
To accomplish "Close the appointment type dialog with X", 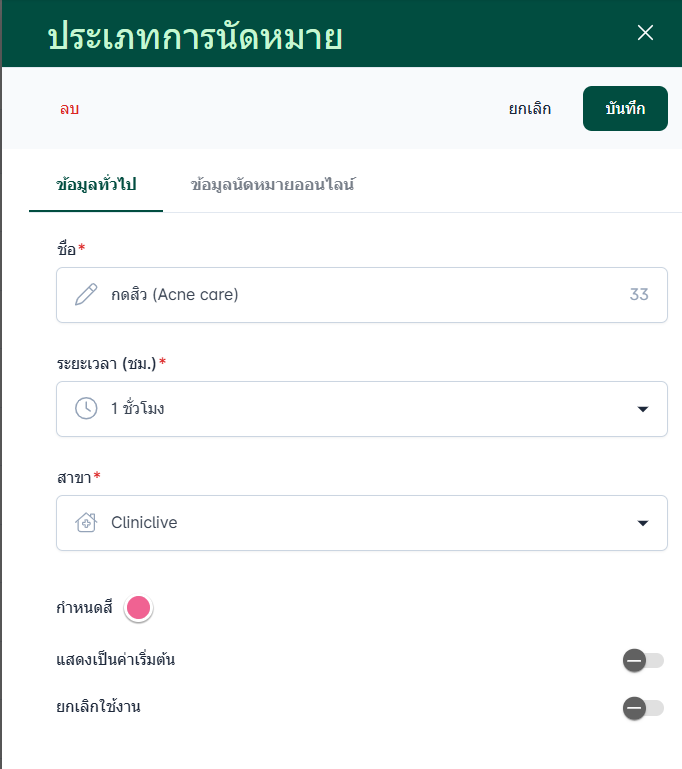I will point(645,33).
